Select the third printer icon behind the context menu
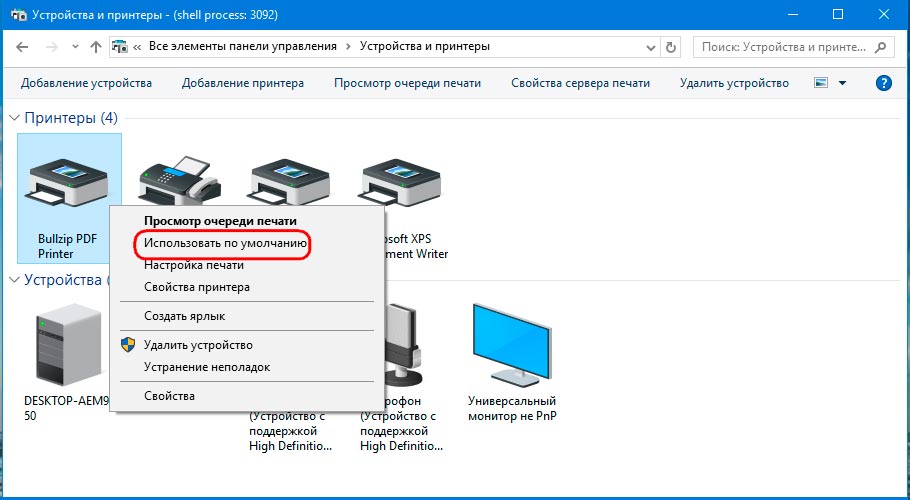Viewport: 910px width, 500px height. [290, 183]
